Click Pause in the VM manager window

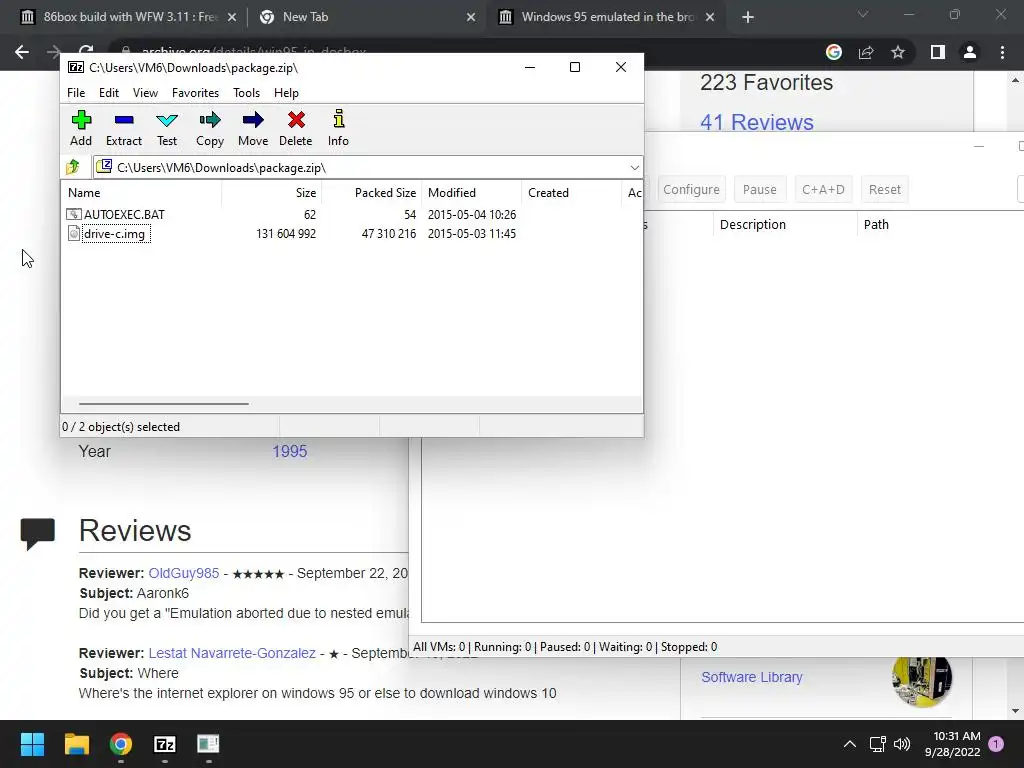760,189
